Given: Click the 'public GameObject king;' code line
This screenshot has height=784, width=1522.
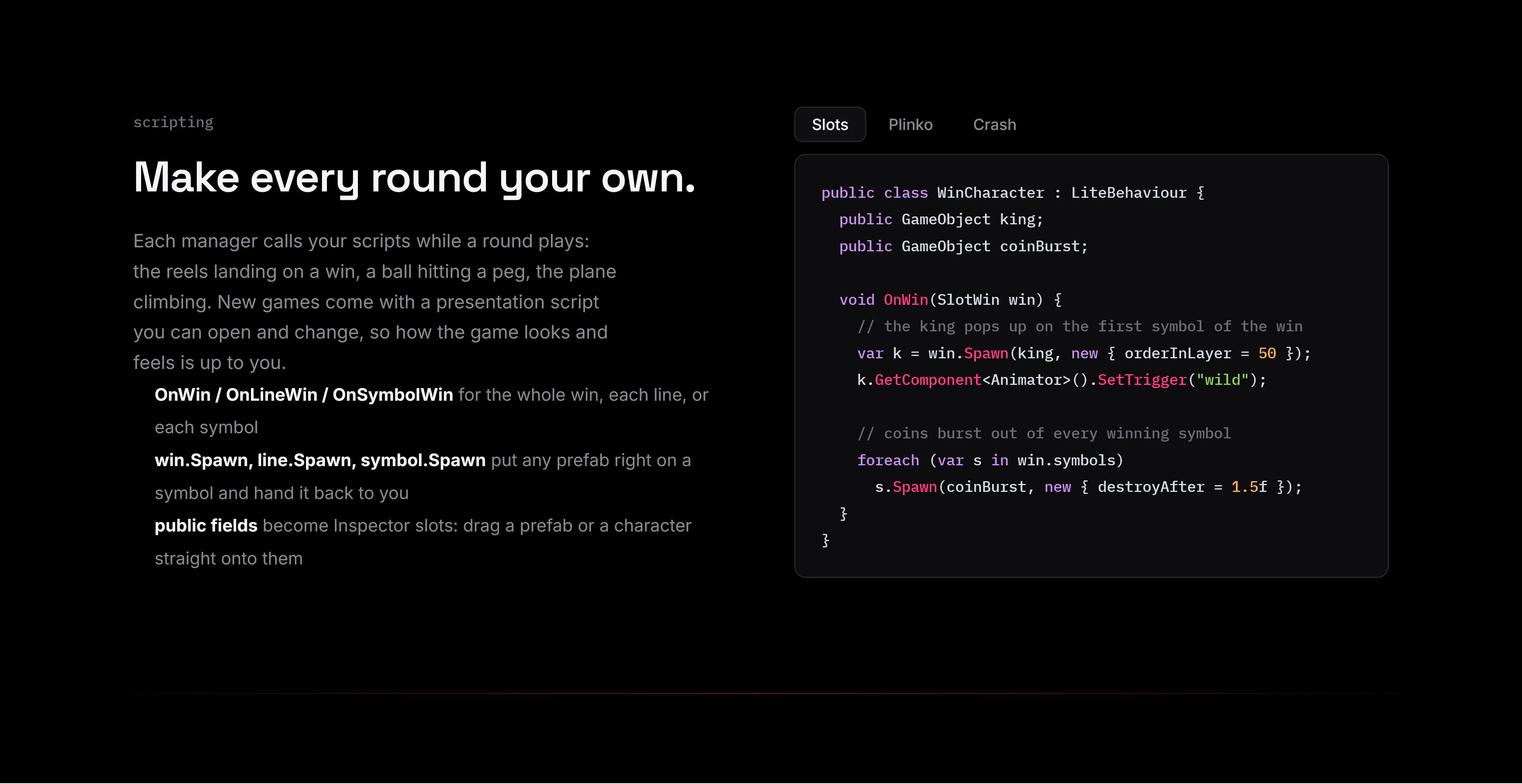Looking at the screenshot, I should [x=941, y=220].
